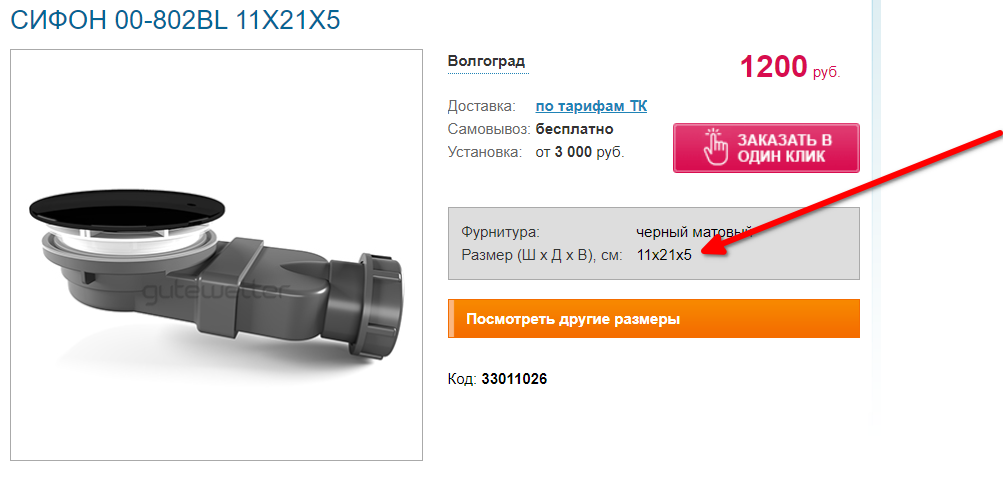Viewport: 1003px width, 479px height.
Task: Order via ЗАКАЗАТЬ В ОДИН КЛИК text
Action: [x=784, y=148]
